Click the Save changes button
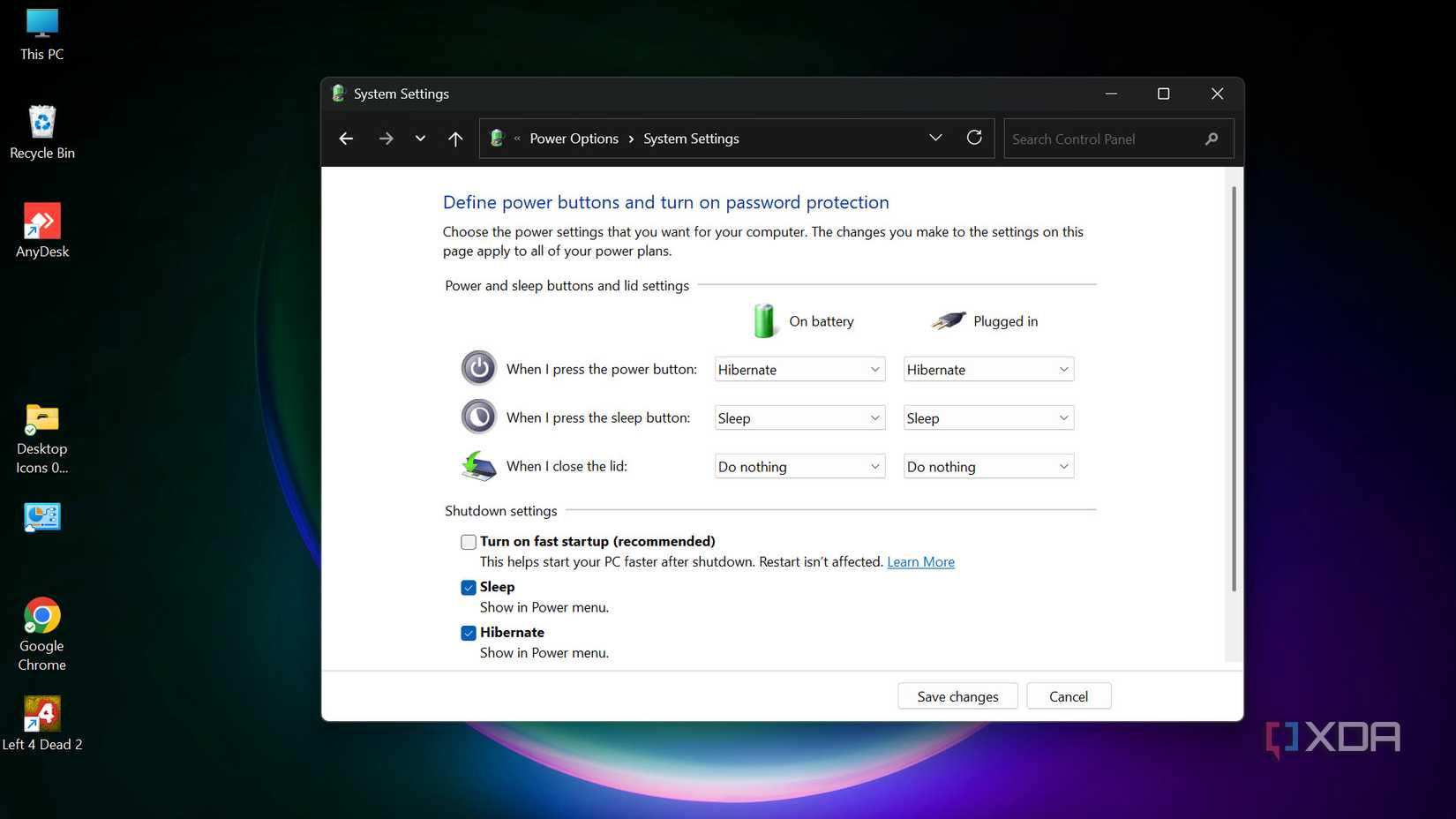1456x819 pixels. [957, 695]
